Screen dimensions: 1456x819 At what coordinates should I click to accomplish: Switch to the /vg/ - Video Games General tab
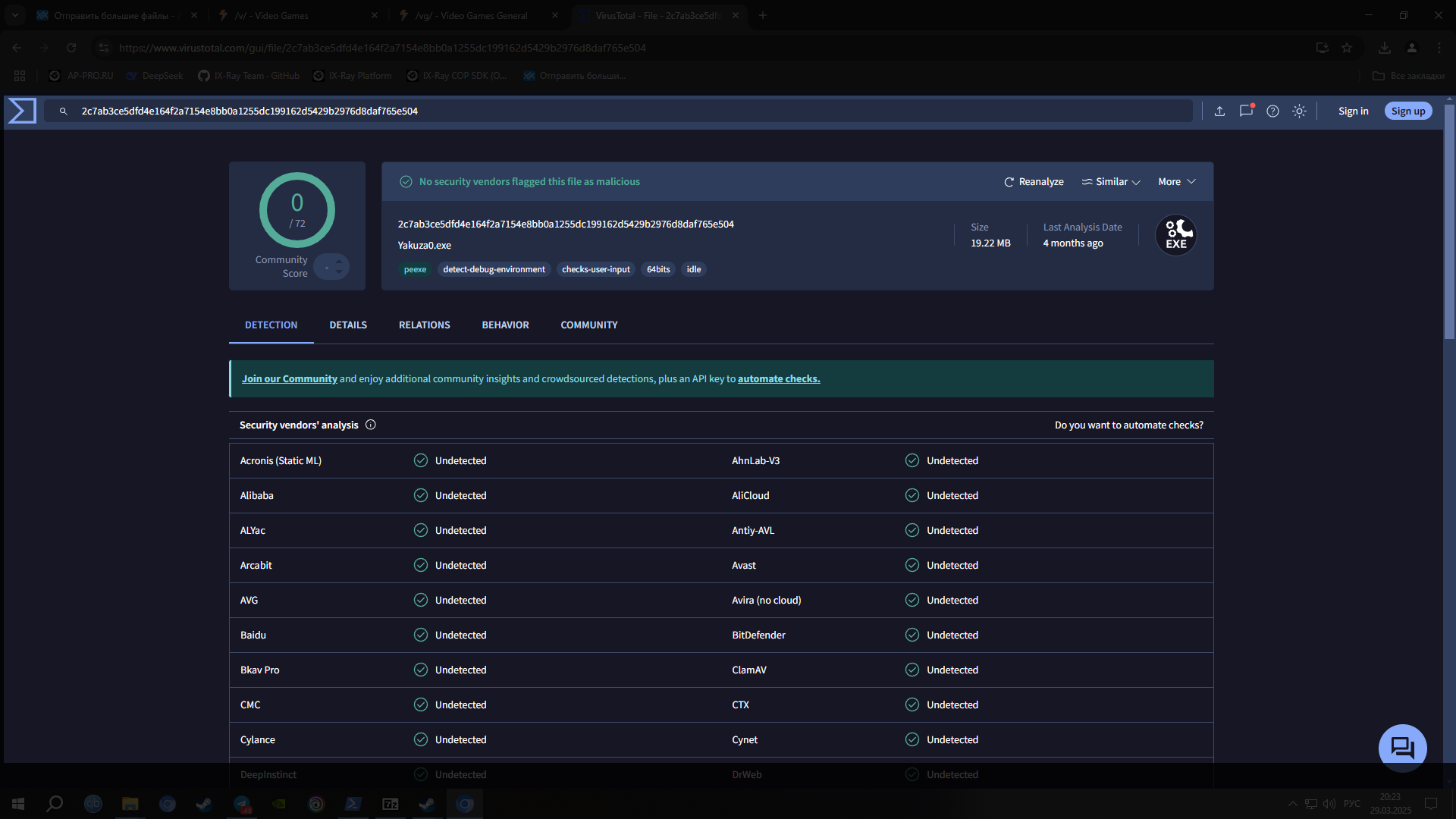477,15
